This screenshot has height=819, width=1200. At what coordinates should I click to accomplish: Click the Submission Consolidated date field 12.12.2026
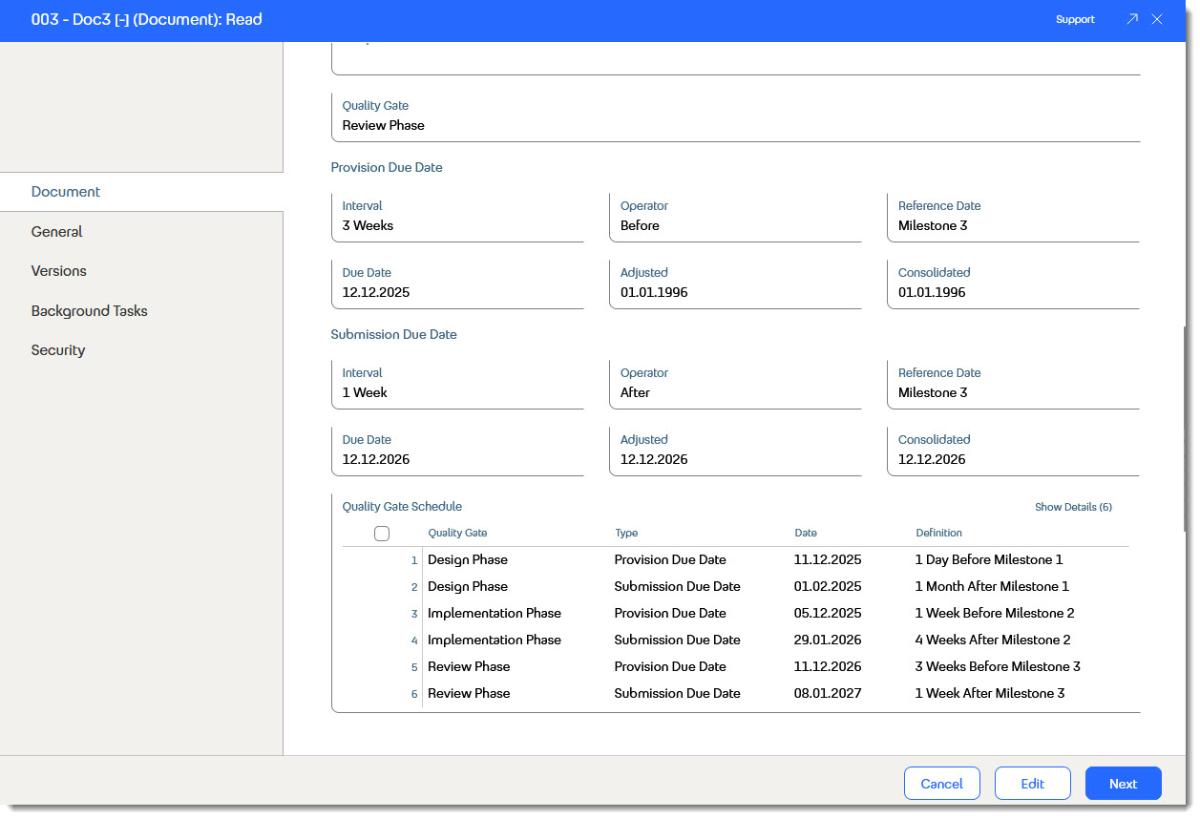(x=1013, y=450)
